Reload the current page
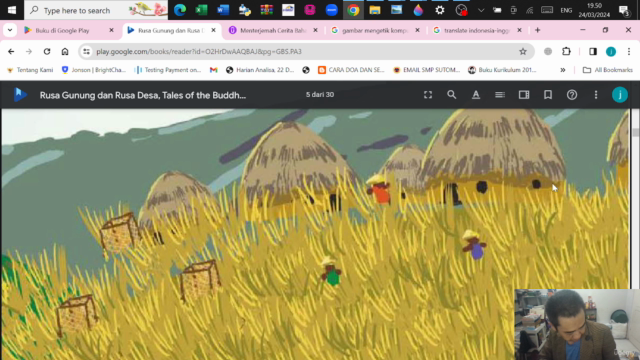This screenshot has height=360, width=640. point(47,51)
